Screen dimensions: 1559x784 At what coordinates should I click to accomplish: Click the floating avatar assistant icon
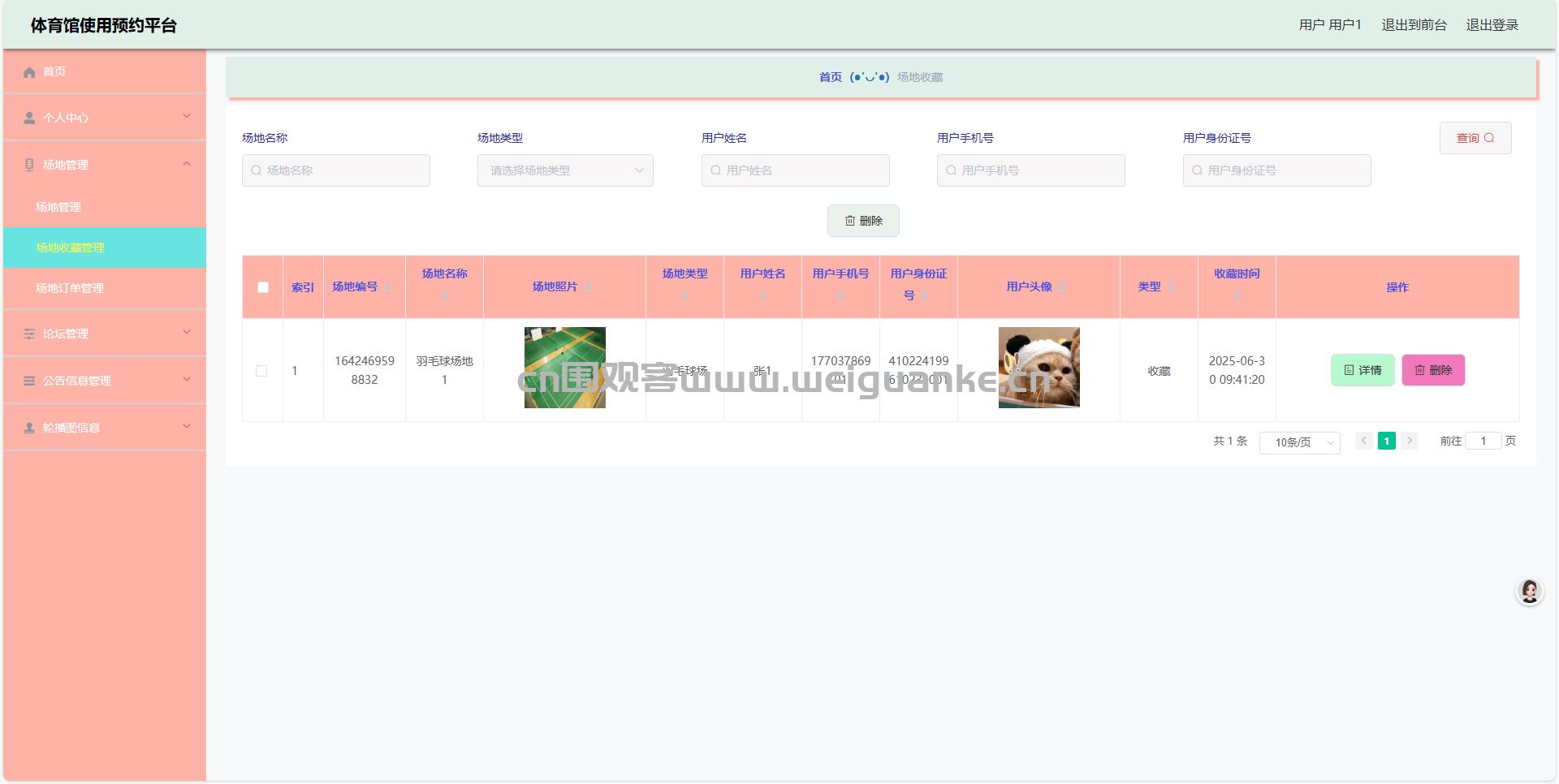pos(1530,592)
